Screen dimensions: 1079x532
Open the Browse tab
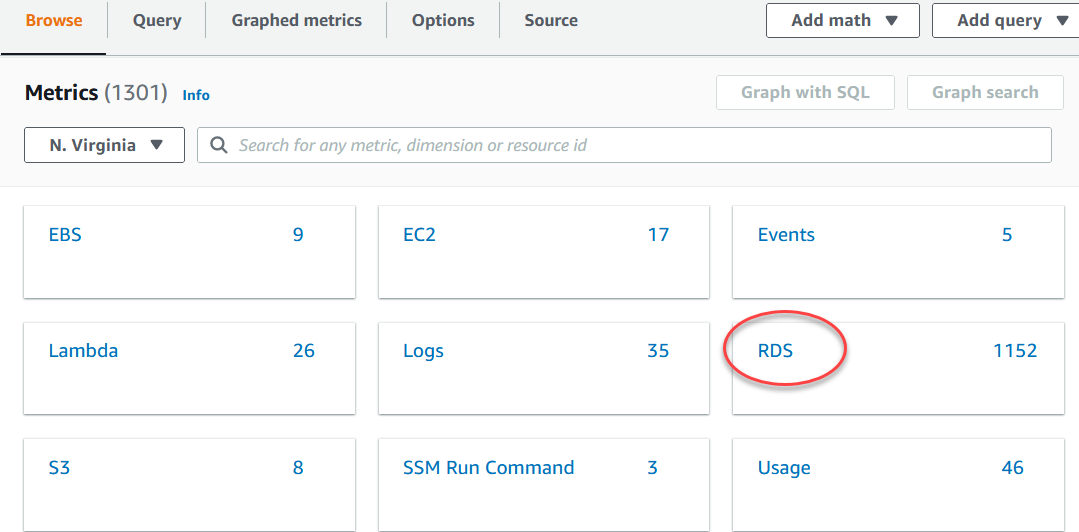coord(53,20)
